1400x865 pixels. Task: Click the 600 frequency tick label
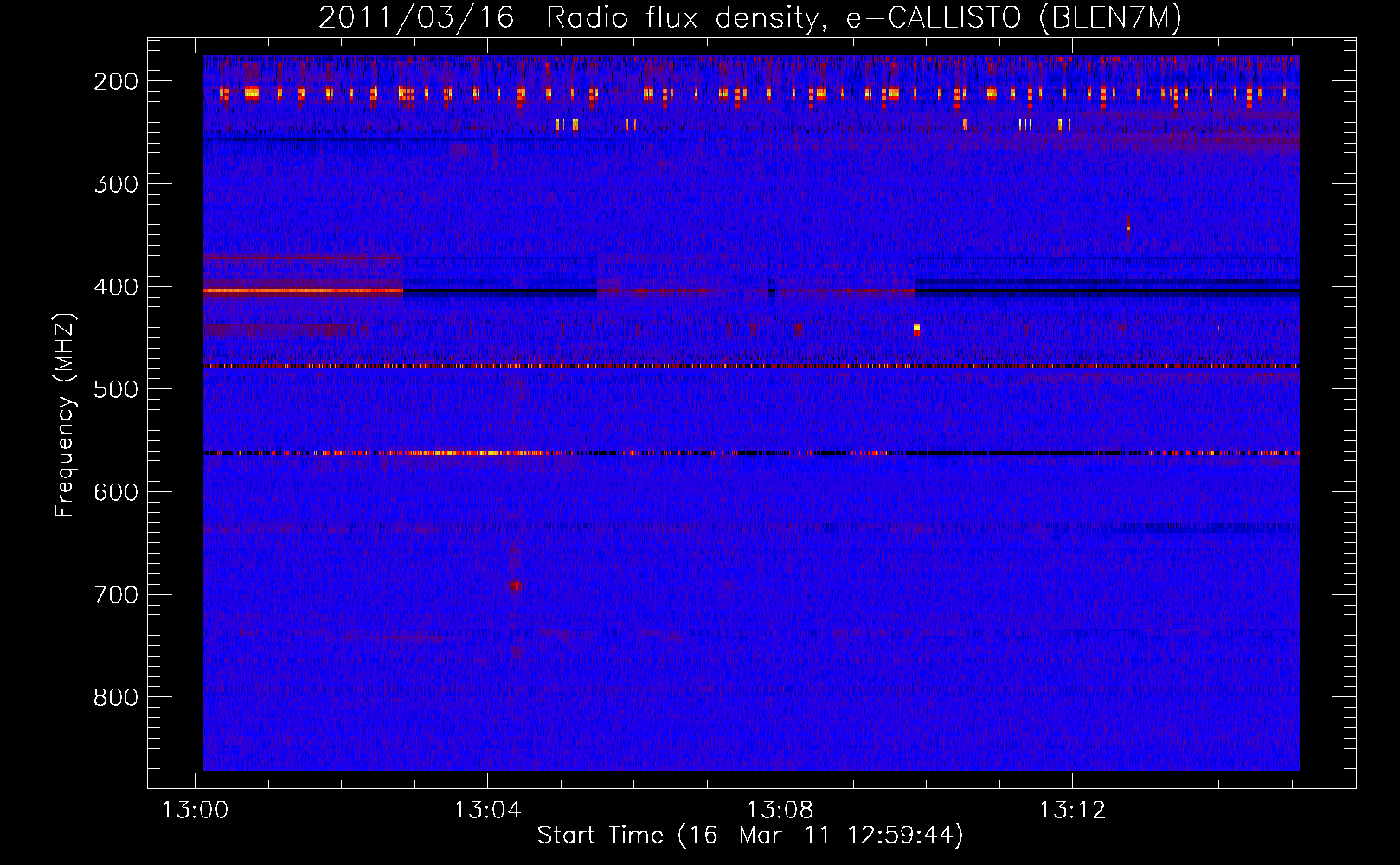116,492
